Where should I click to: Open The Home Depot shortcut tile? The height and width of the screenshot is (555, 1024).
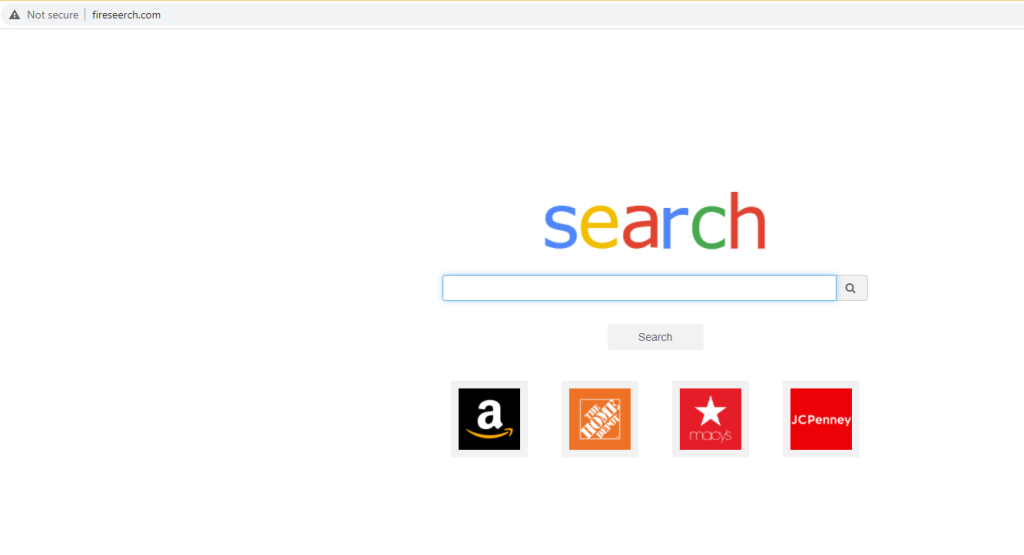(x=600, y=419)
